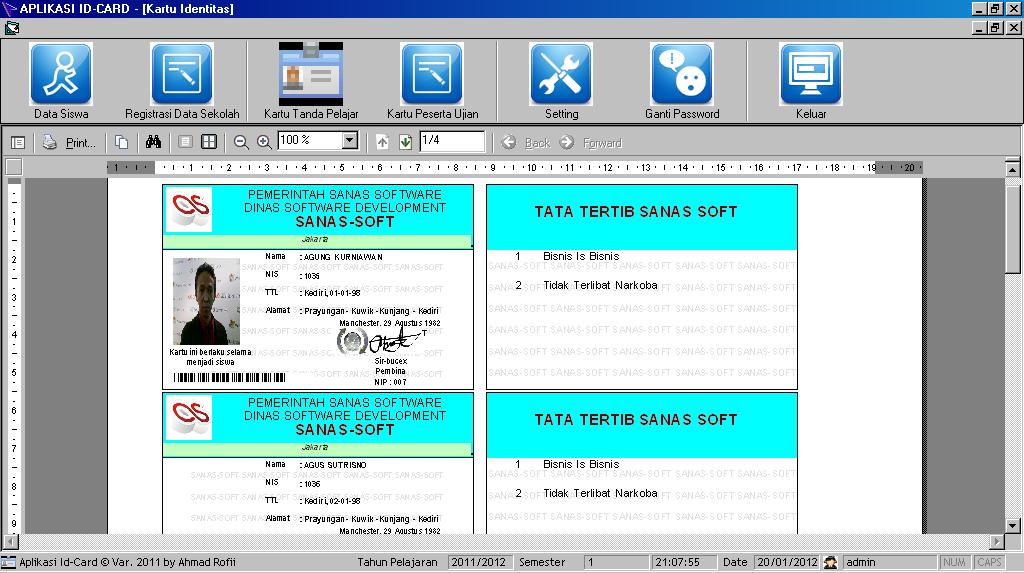
Task: Open Ganti Password
Action: (682, 81)
